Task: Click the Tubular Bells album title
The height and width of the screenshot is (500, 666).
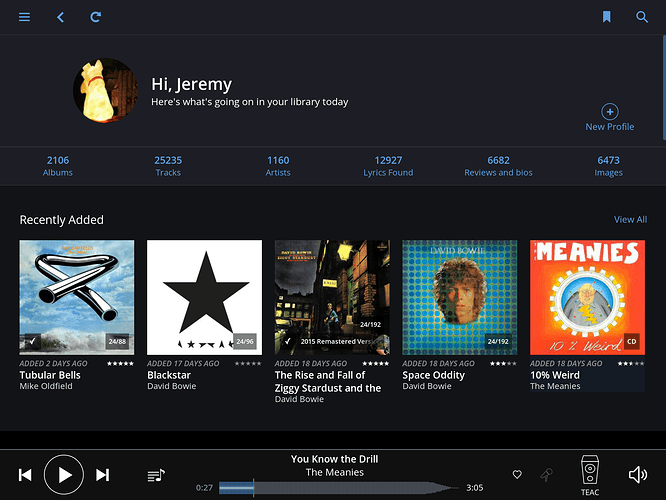Action: coord(50,375)
